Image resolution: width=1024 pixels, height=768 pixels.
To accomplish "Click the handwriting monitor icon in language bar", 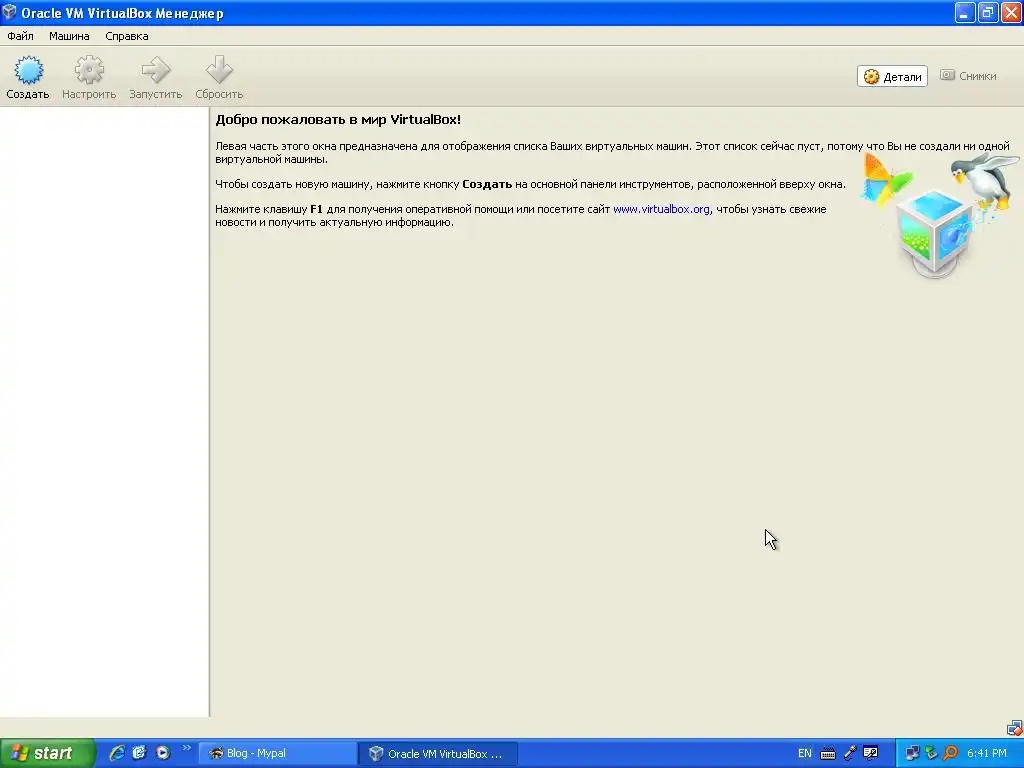I will pos(871,754).
